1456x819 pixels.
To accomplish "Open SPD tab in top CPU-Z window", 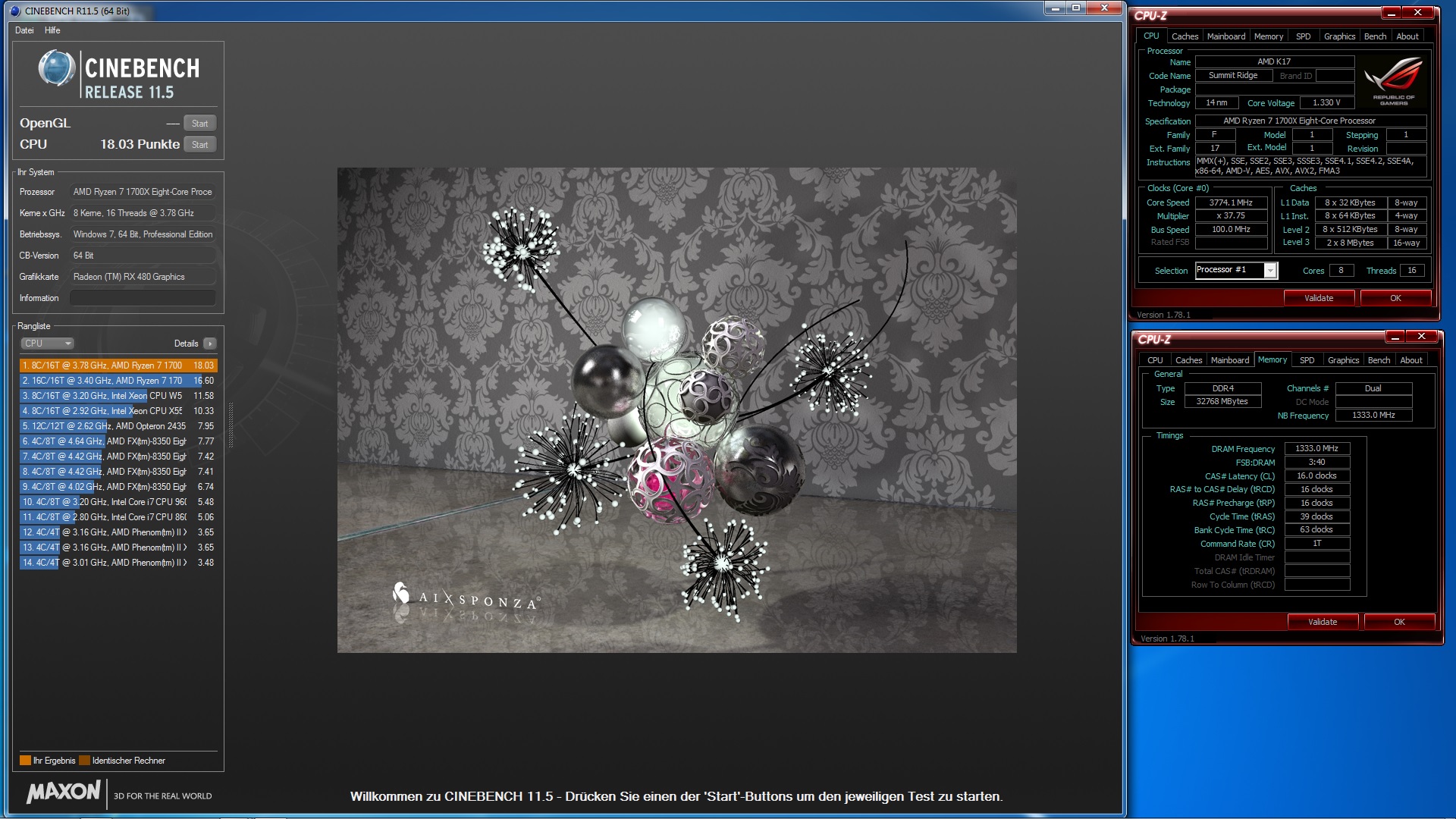I will tap(1304, 36).
